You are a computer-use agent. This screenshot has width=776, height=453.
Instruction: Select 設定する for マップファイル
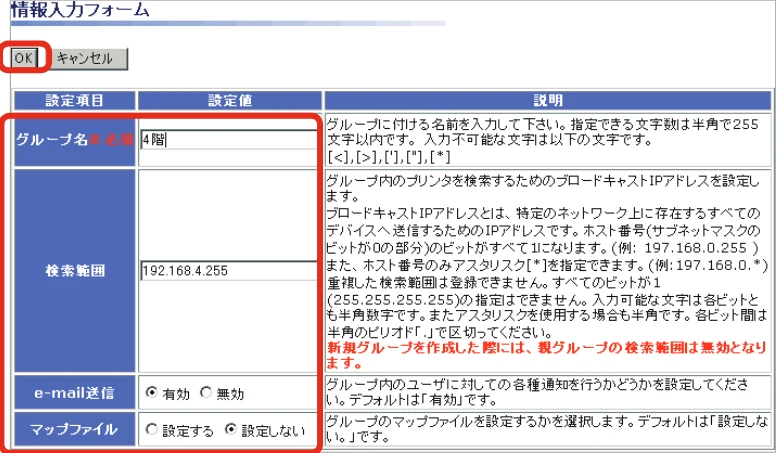point(151,429)
